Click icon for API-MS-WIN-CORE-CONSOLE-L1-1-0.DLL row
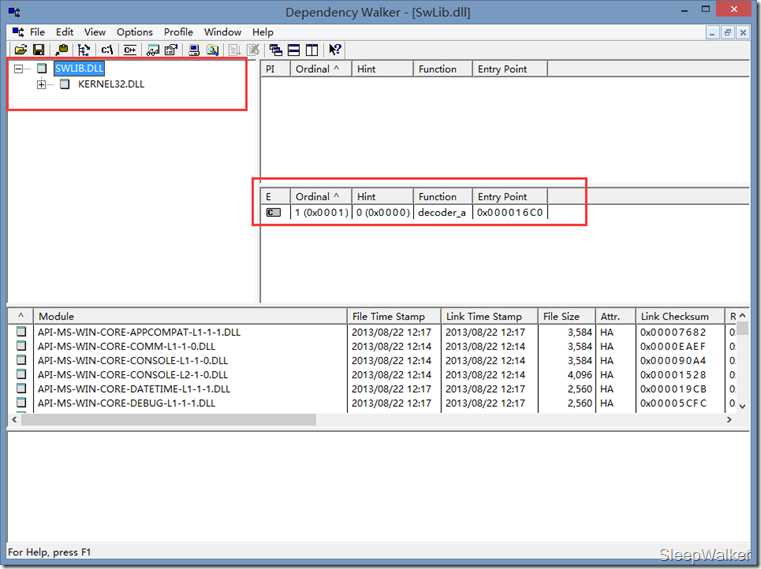 click(x=21, y=360)
